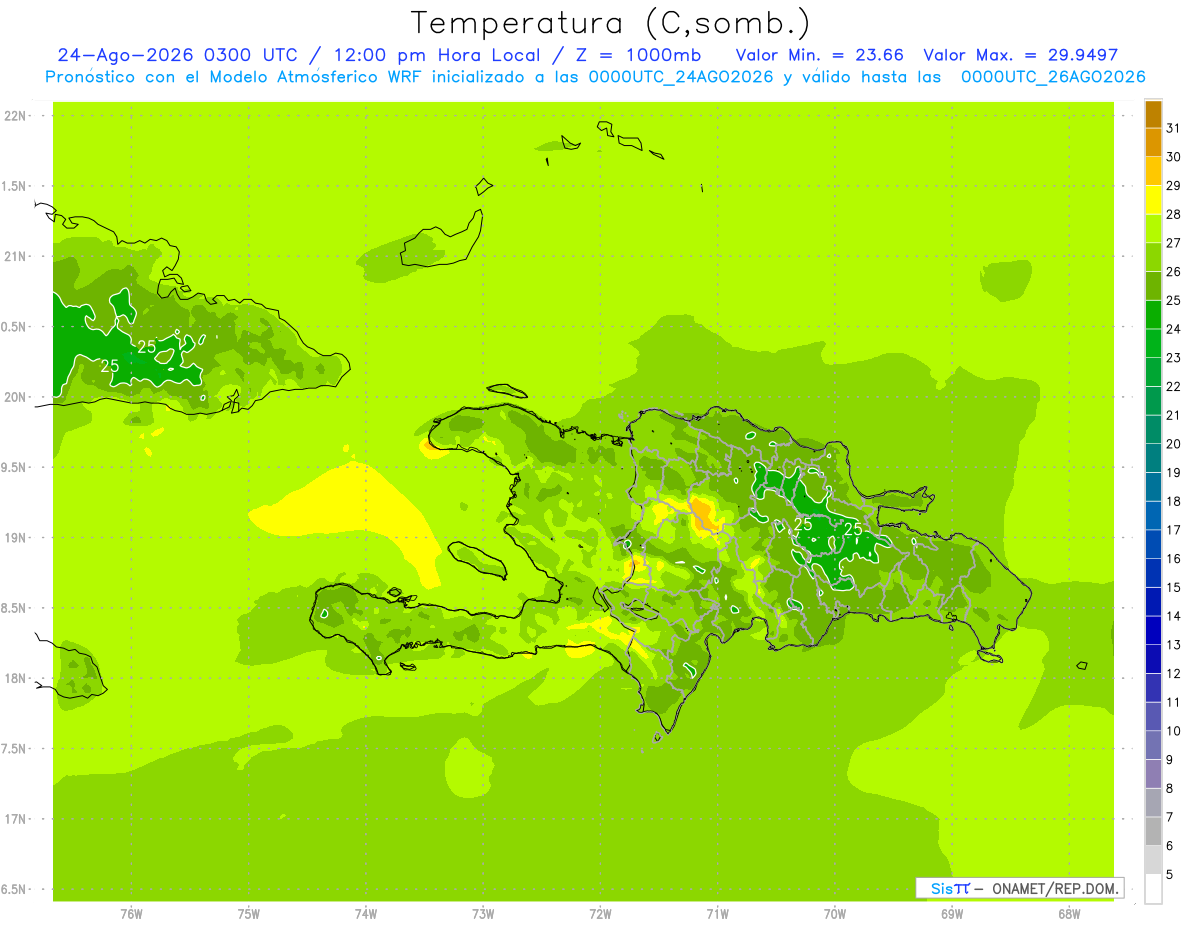Click the "72W" longitude axis label
Viewport: 1200px width, 927px height.
[600, 914]
